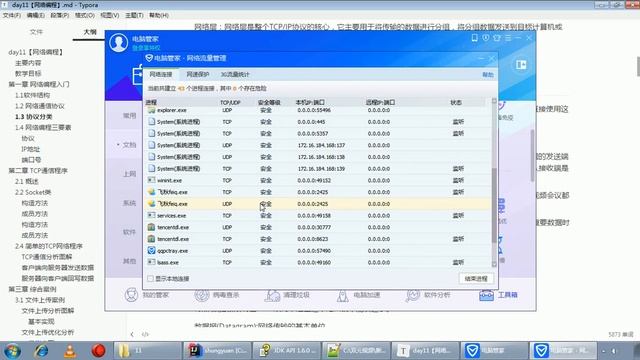Screen dimensions: 640x360
Task: Click explorer.exe process icon
Action: tap(151, 110)
